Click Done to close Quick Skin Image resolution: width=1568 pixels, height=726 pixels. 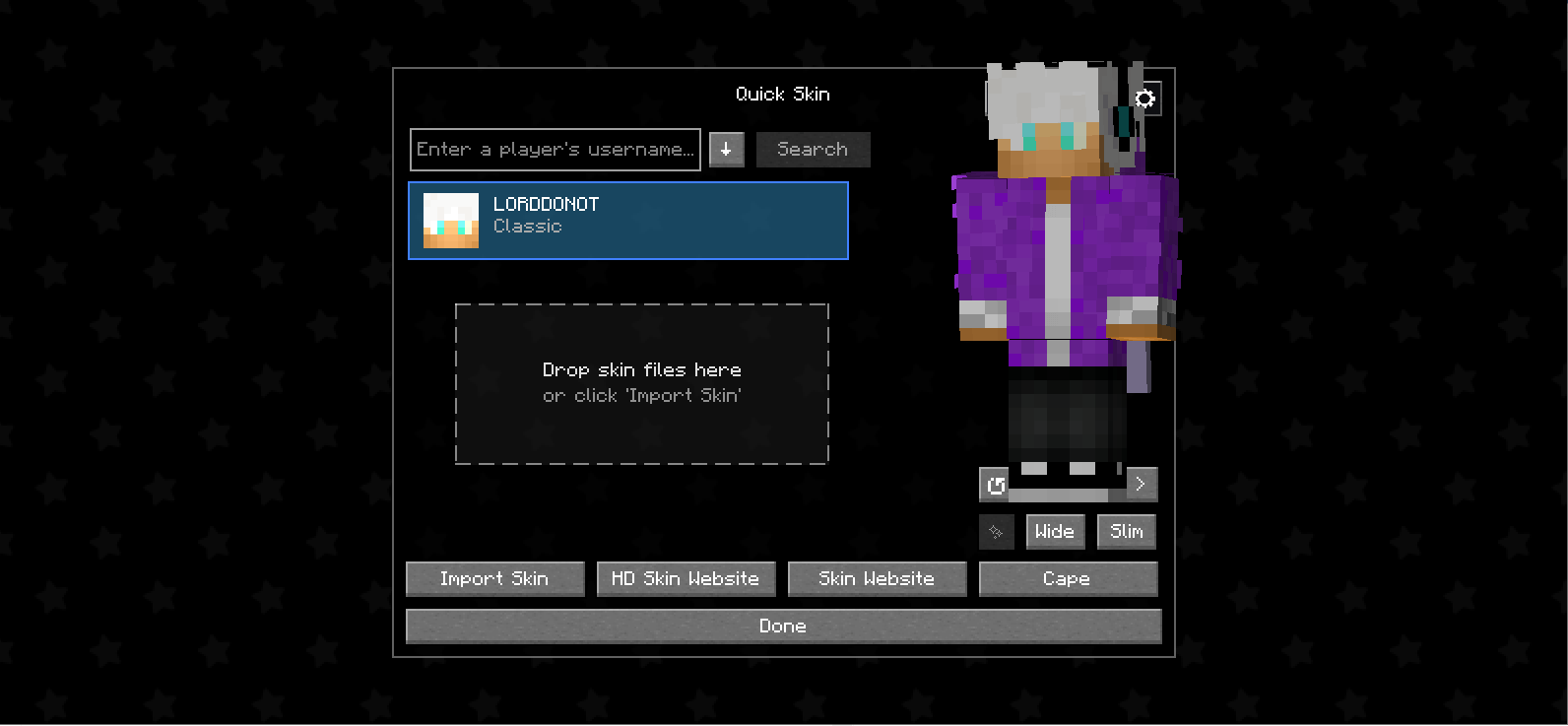[783, 627]
